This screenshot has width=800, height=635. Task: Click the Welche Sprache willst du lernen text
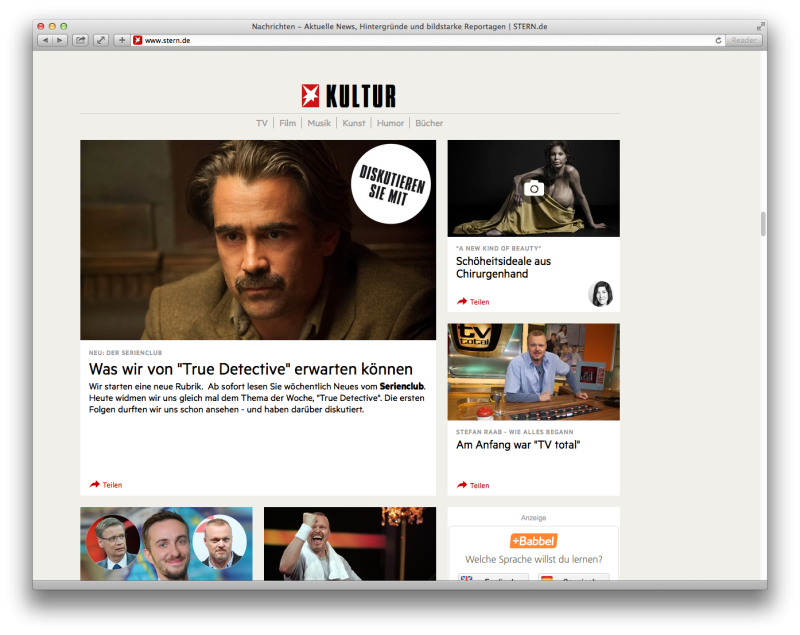click(x=534, y=560)
